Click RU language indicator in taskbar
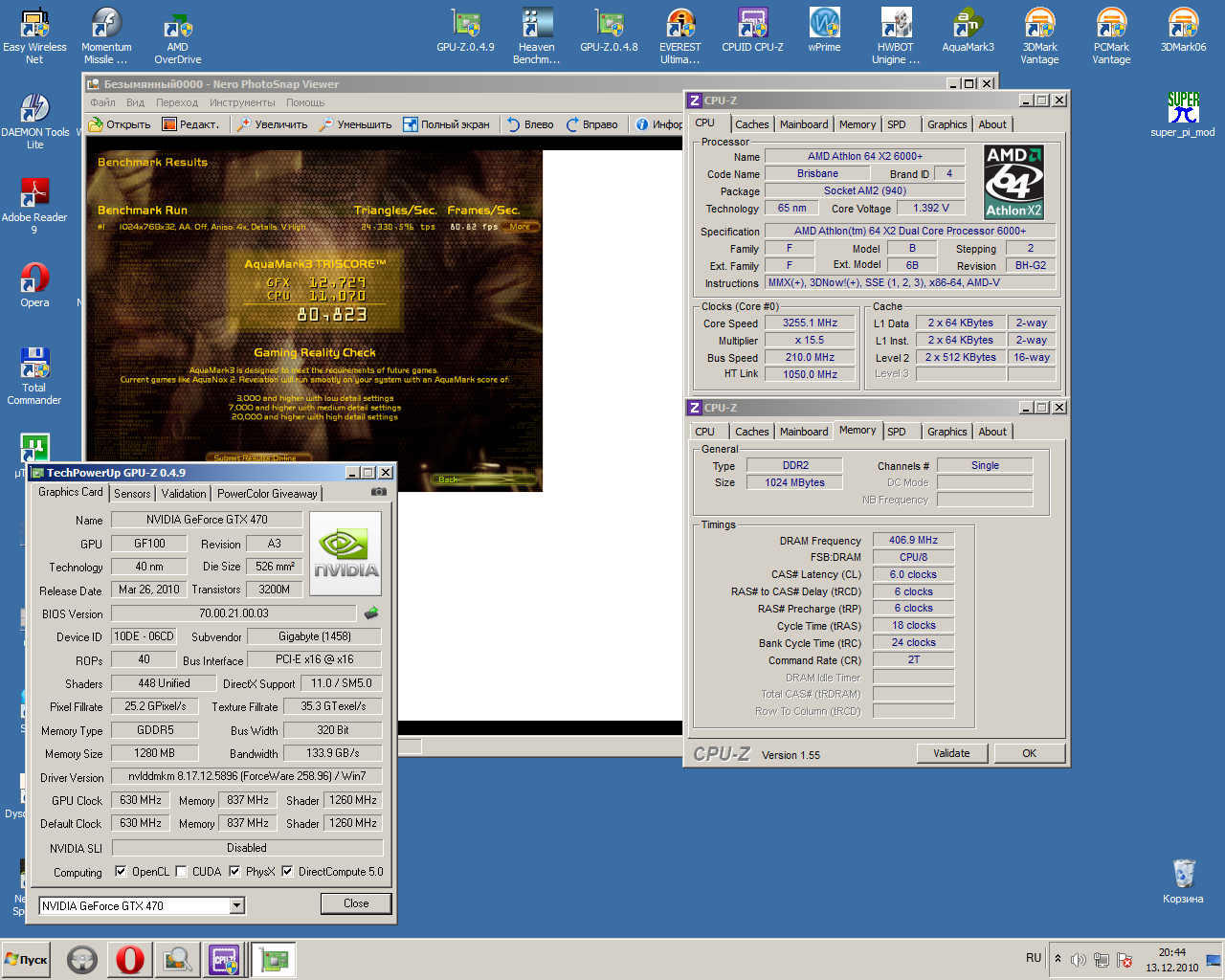Viewport: 1225px width, 980px height. 1034,958
